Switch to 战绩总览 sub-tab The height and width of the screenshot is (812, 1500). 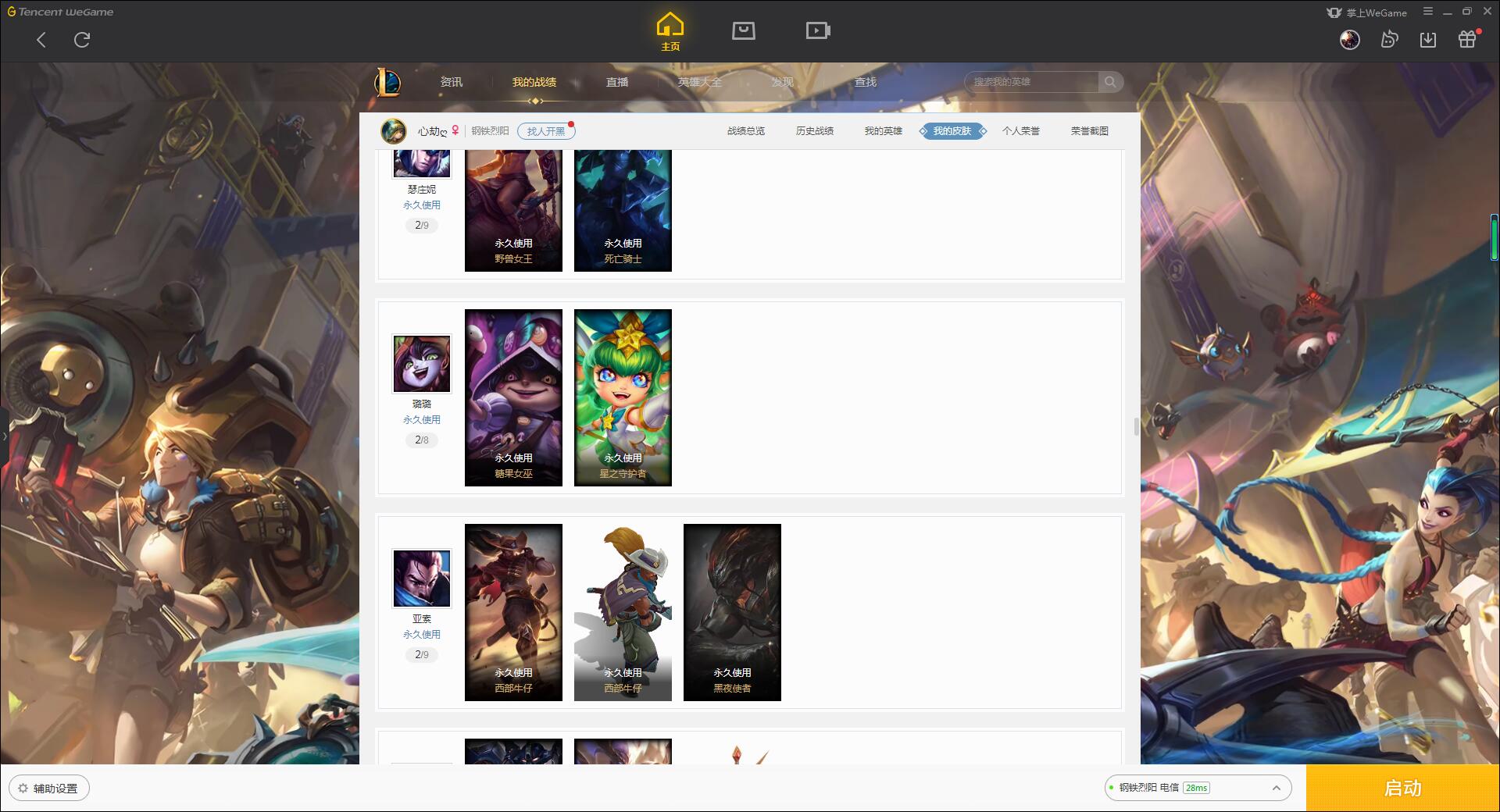click(x=746, y=131)
